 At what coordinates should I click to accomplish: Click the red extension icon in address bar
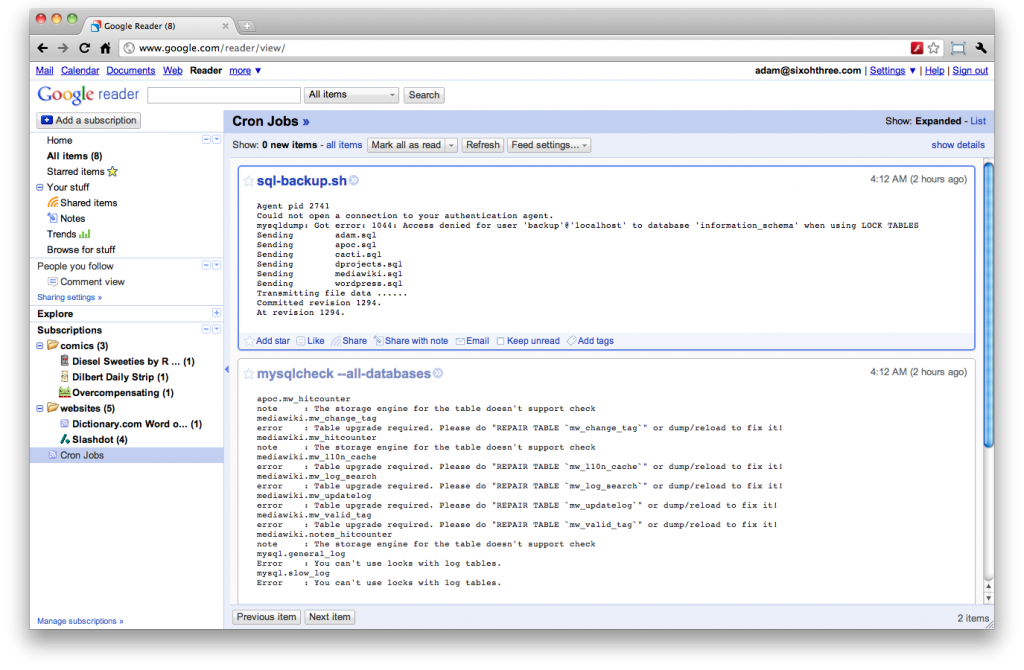point(917,48)
